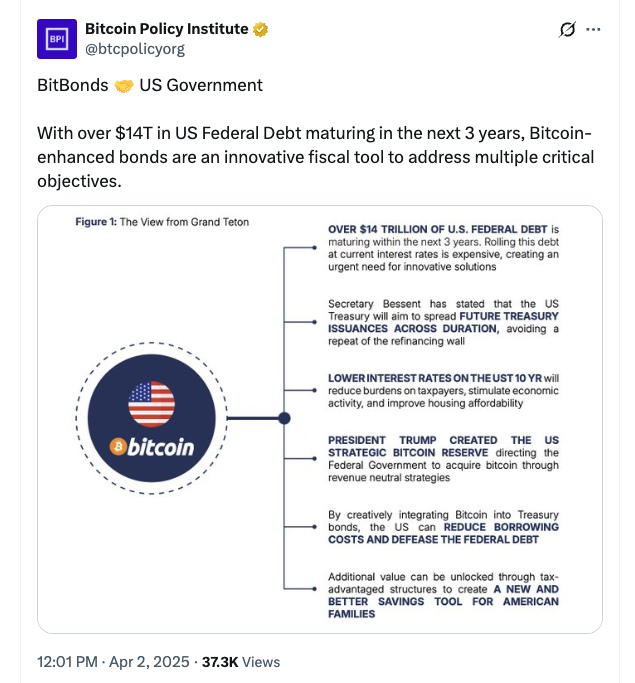The image size is (635, 683).
Task: Click the BPI profile avatar
Action: tap(56, 39)
